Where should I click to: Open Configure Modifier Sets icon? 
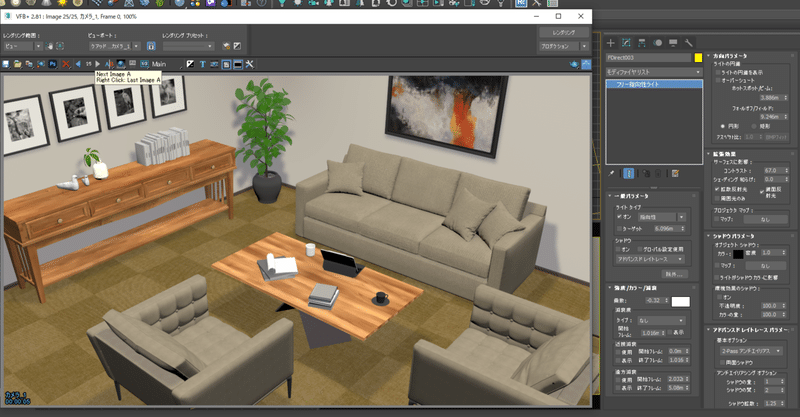pyautogui.click(x=675, y=174)
